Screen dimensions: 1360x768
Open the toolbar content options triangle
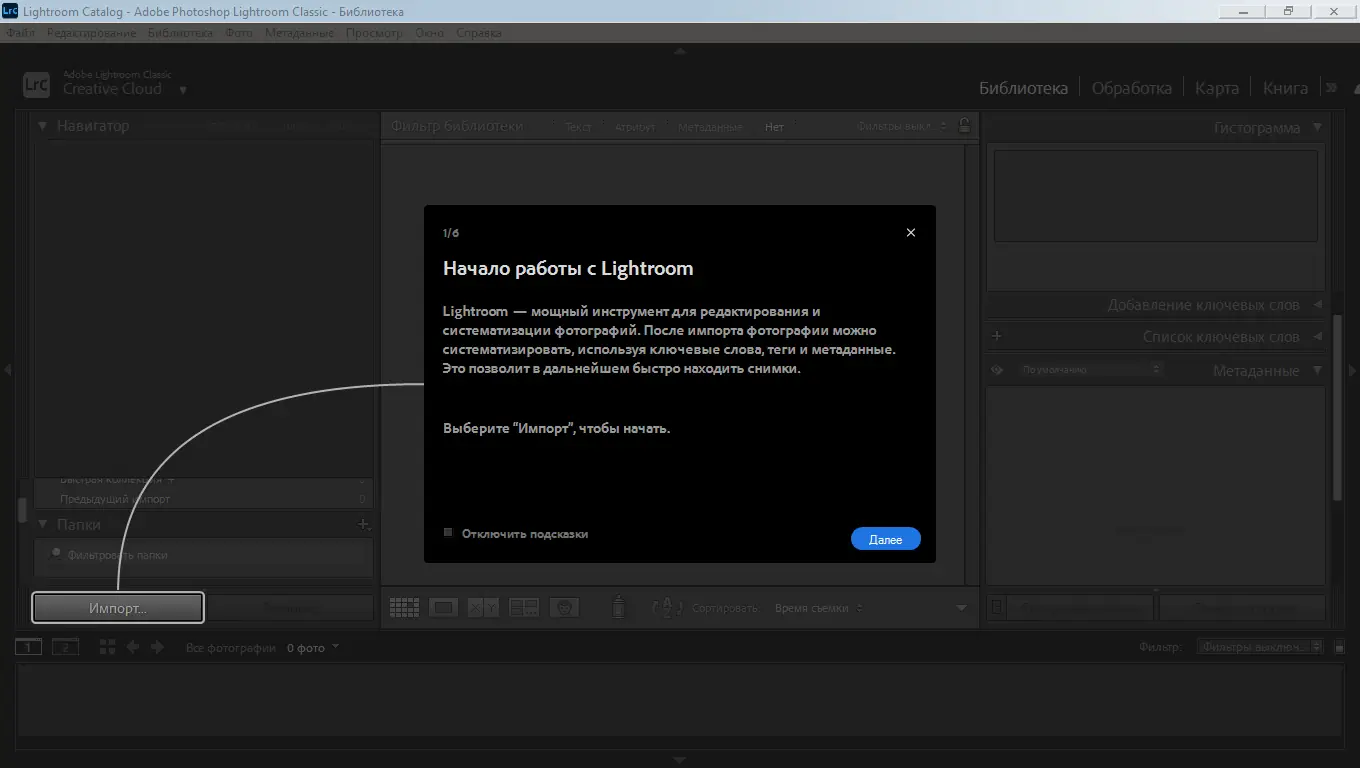tap(961, 608)
